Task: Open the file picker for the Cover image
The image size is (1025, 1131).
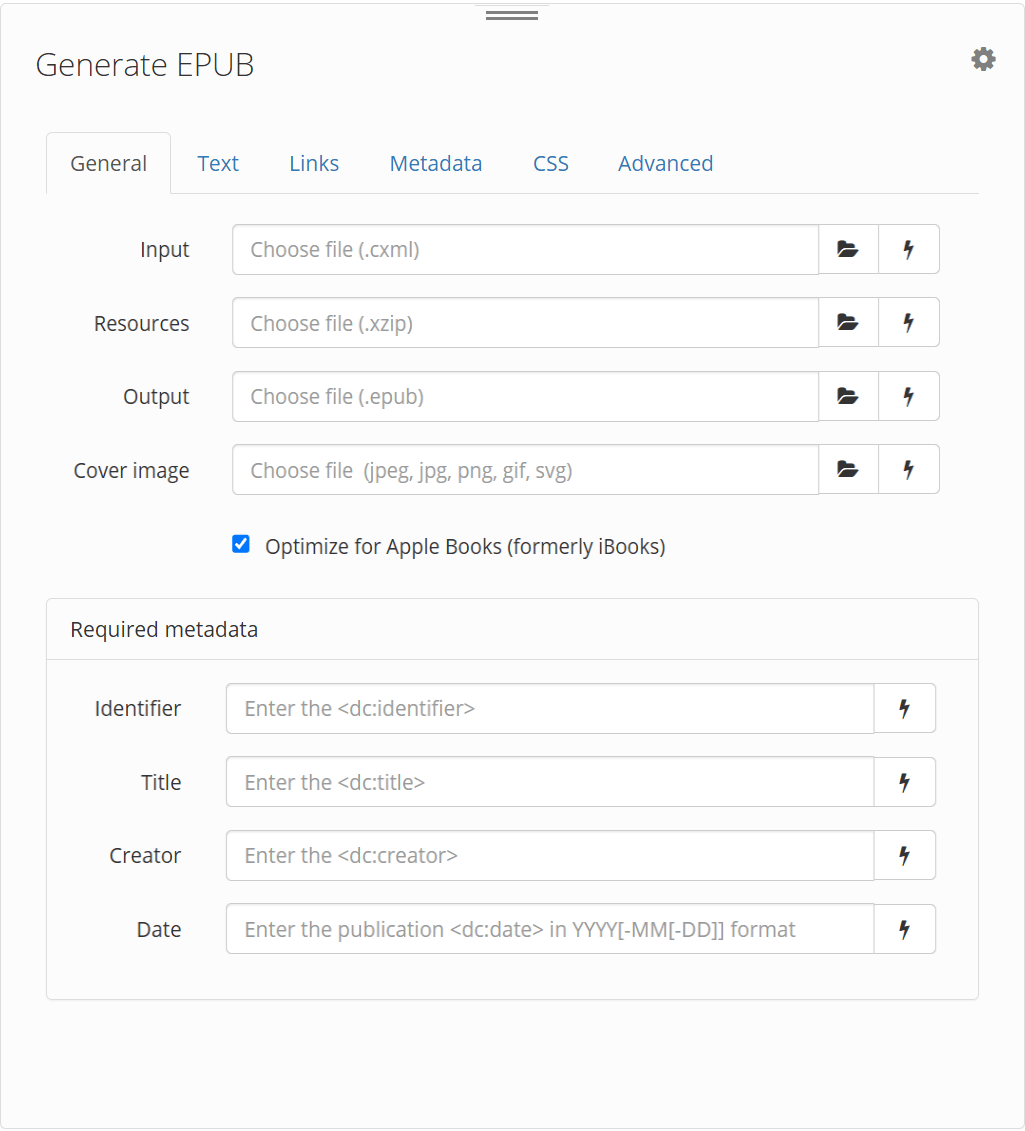Action: point(848,469)
